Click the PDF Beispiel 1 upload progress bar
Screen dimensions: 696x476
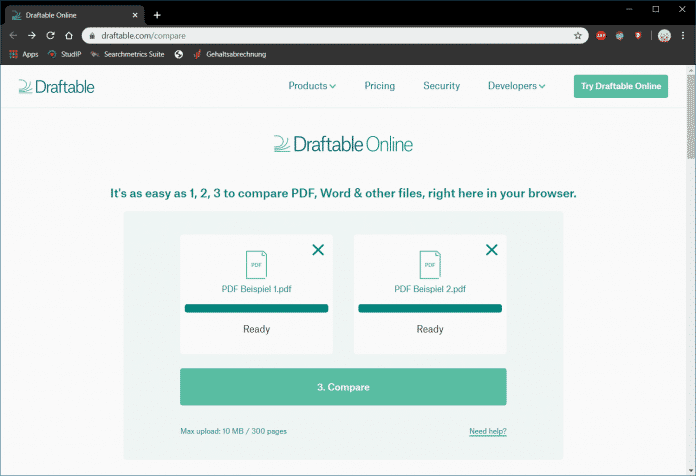pos(257,309)
